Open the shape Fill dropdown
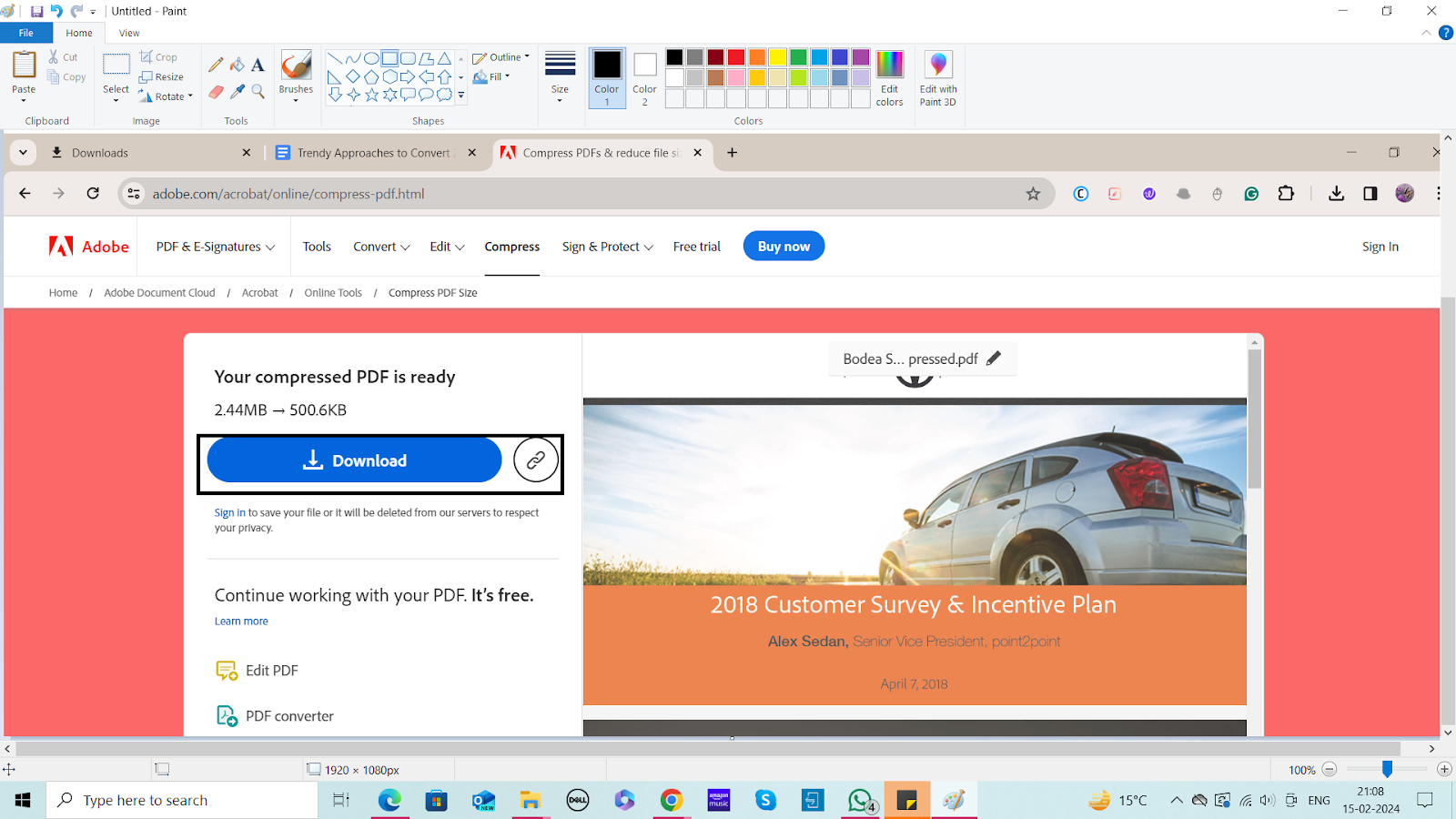The width and height of the screenshot is (1456, 819). (x=491, y=77)
